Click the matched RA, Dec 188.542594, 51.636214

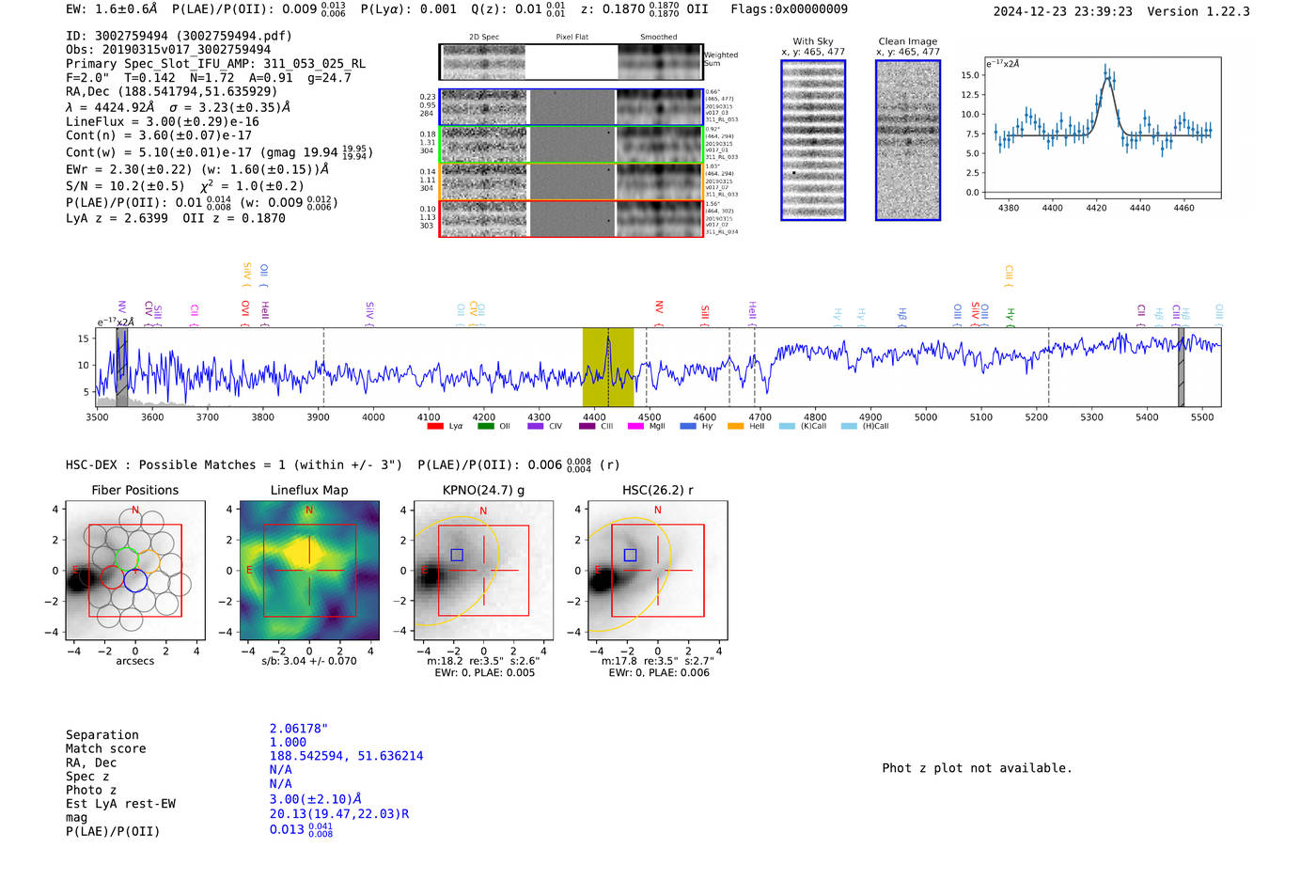point(346,756)
